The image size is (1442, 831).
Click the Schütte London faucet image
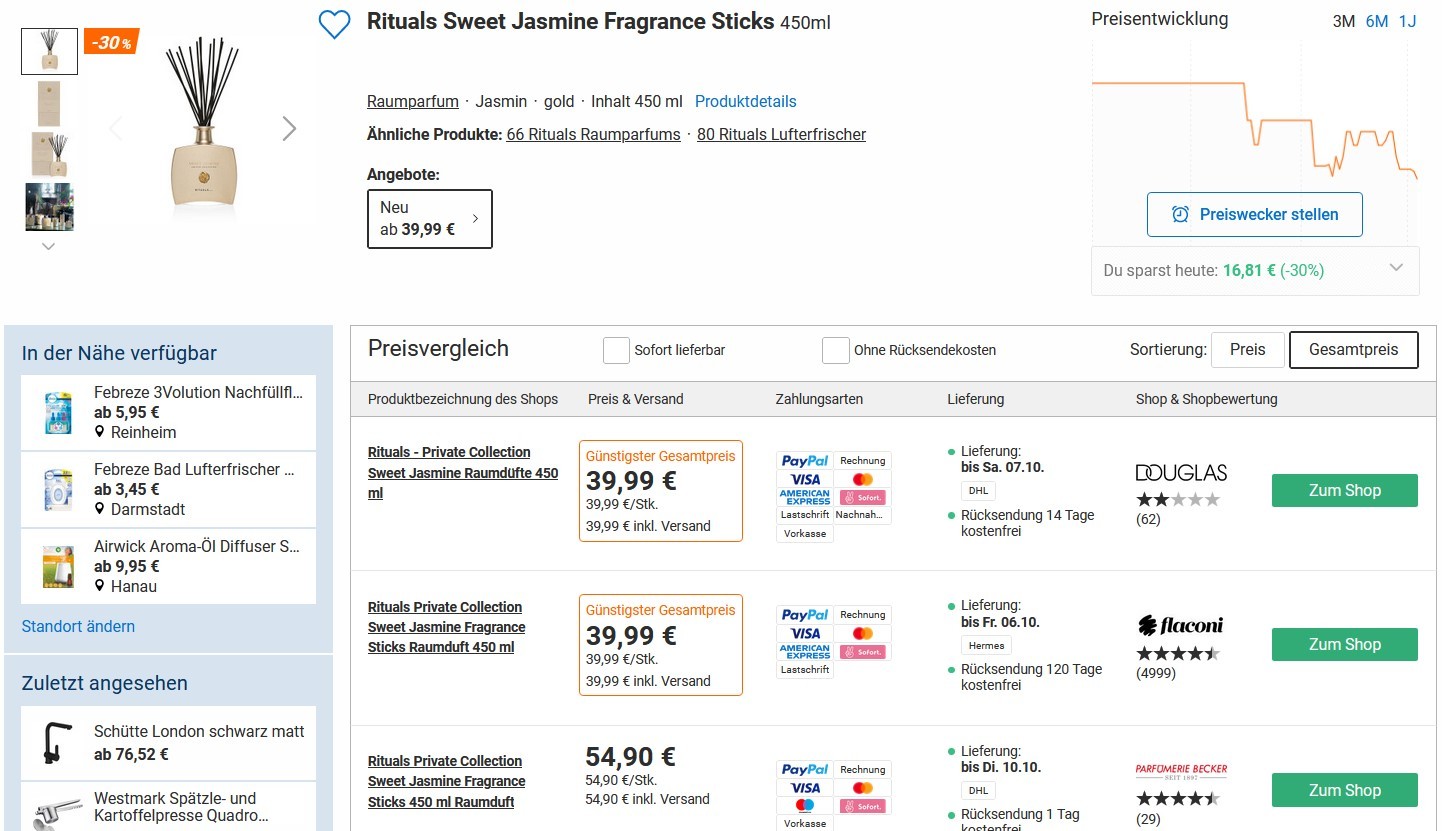[x=58, y=743]
